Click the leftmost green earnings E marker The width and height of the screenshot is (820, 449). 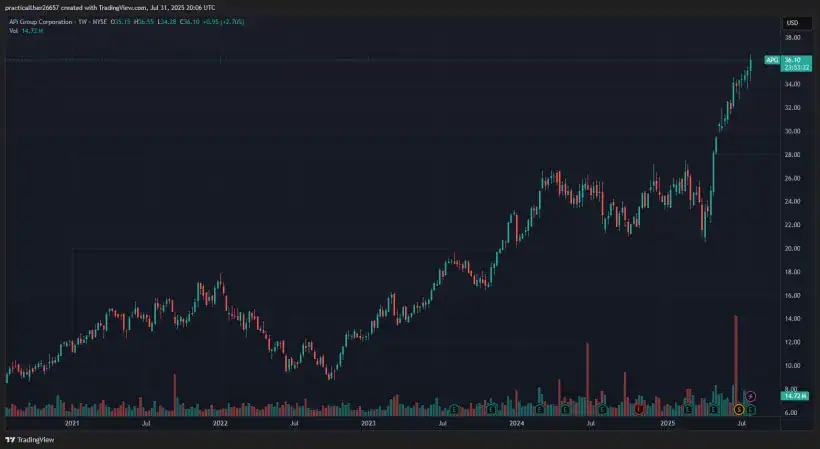pos(455,410)
